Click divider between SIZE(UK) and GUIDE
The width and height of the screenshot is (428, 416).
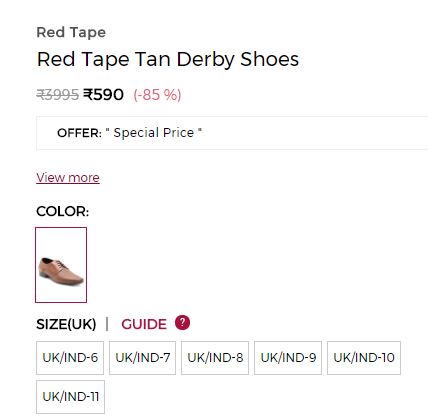pyautogui.click(x=107, y=324)
